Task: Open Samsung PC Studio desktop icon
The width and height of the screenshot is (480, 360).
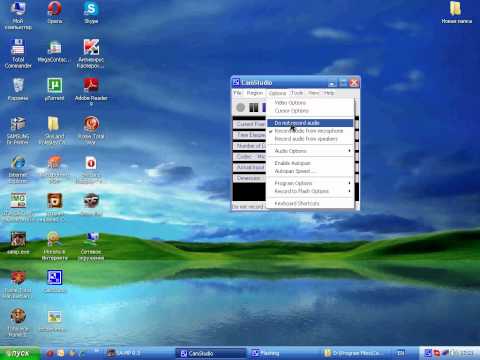Action: tap(18, 130)
